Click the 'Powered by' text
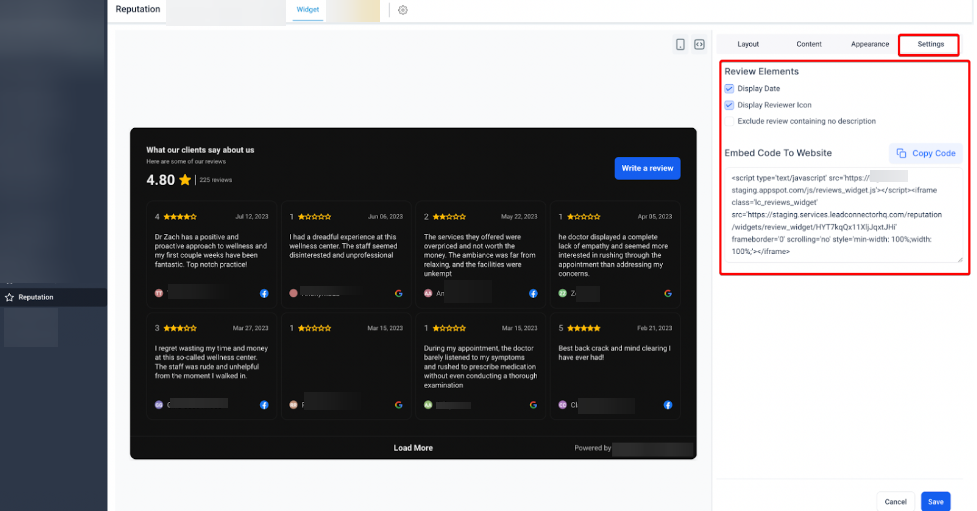977x511 pixels. click(593, 448)
